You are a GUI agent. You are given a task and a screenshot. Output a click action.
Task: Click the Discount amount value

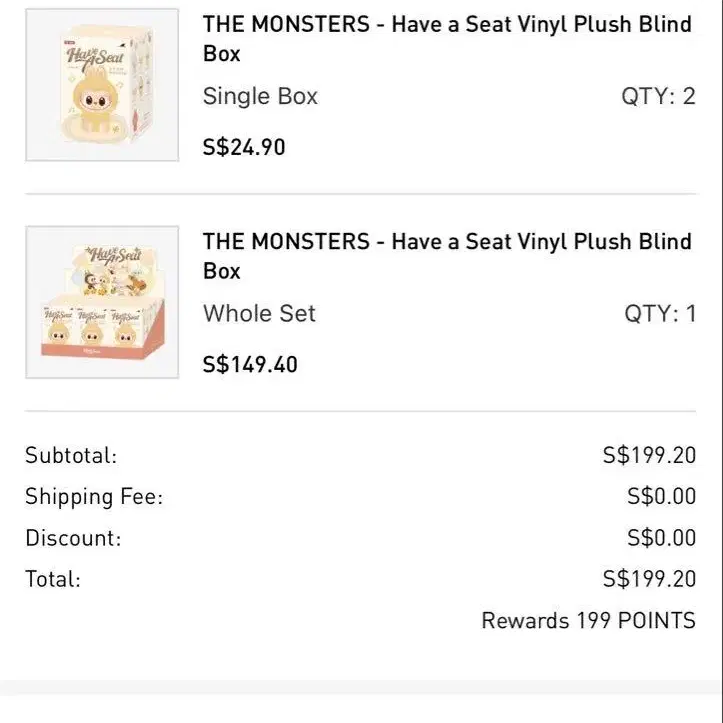coord(661,537)
